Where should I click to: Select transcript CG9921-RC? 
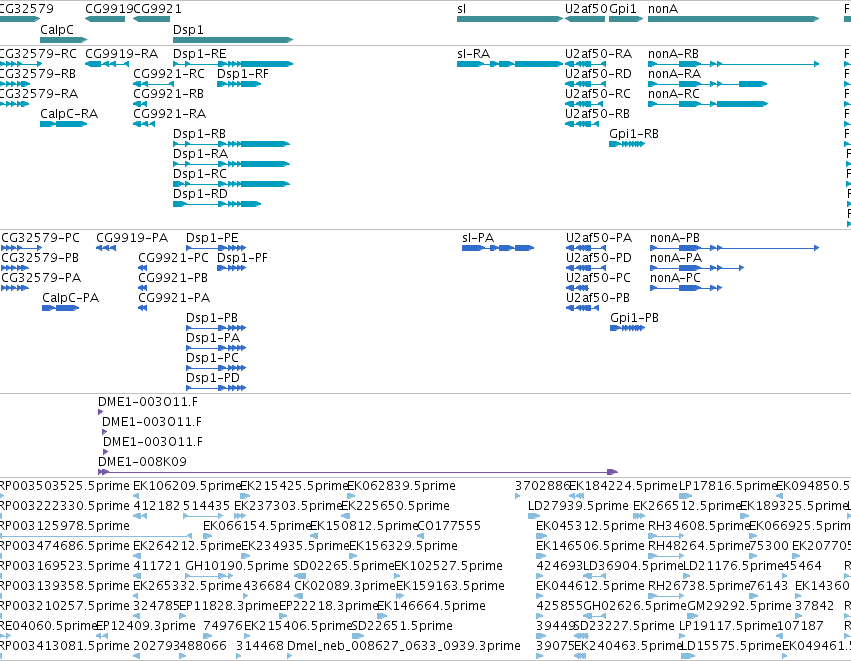(x=154, y=84)
